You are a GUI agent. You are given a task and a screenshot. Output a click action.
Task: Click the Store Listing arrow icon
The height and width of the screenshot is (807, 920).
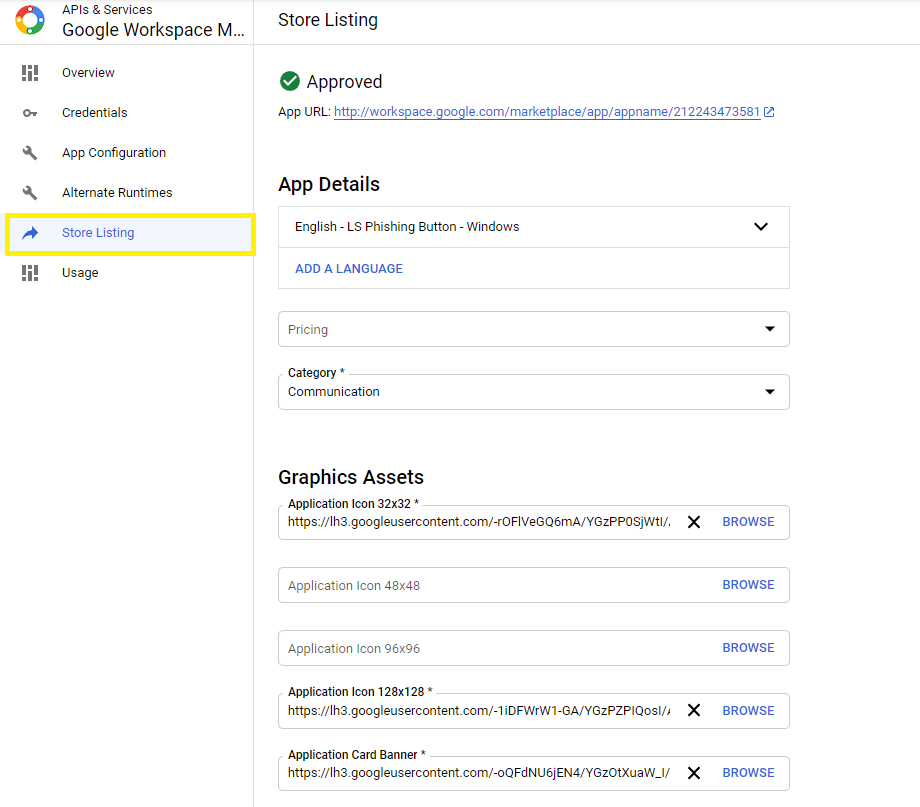tap(30, 233)
